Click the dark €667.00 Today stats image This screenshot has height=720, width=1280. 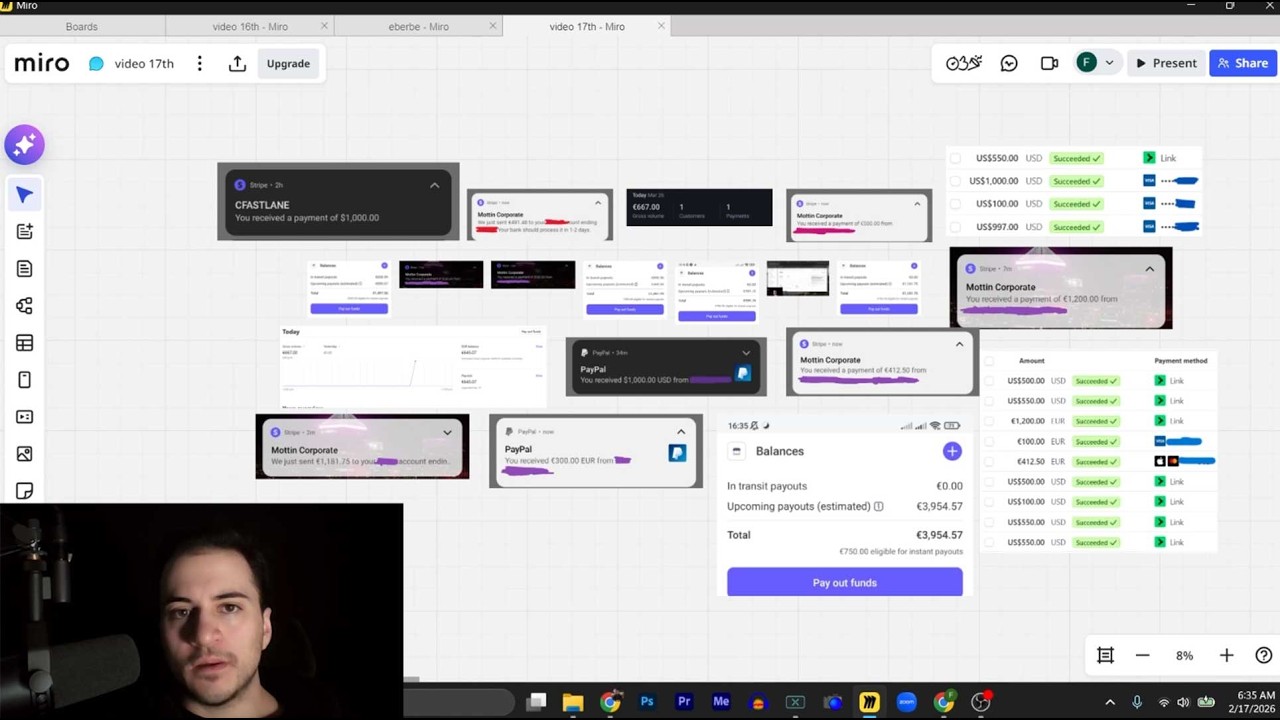(x=699, y=207)
